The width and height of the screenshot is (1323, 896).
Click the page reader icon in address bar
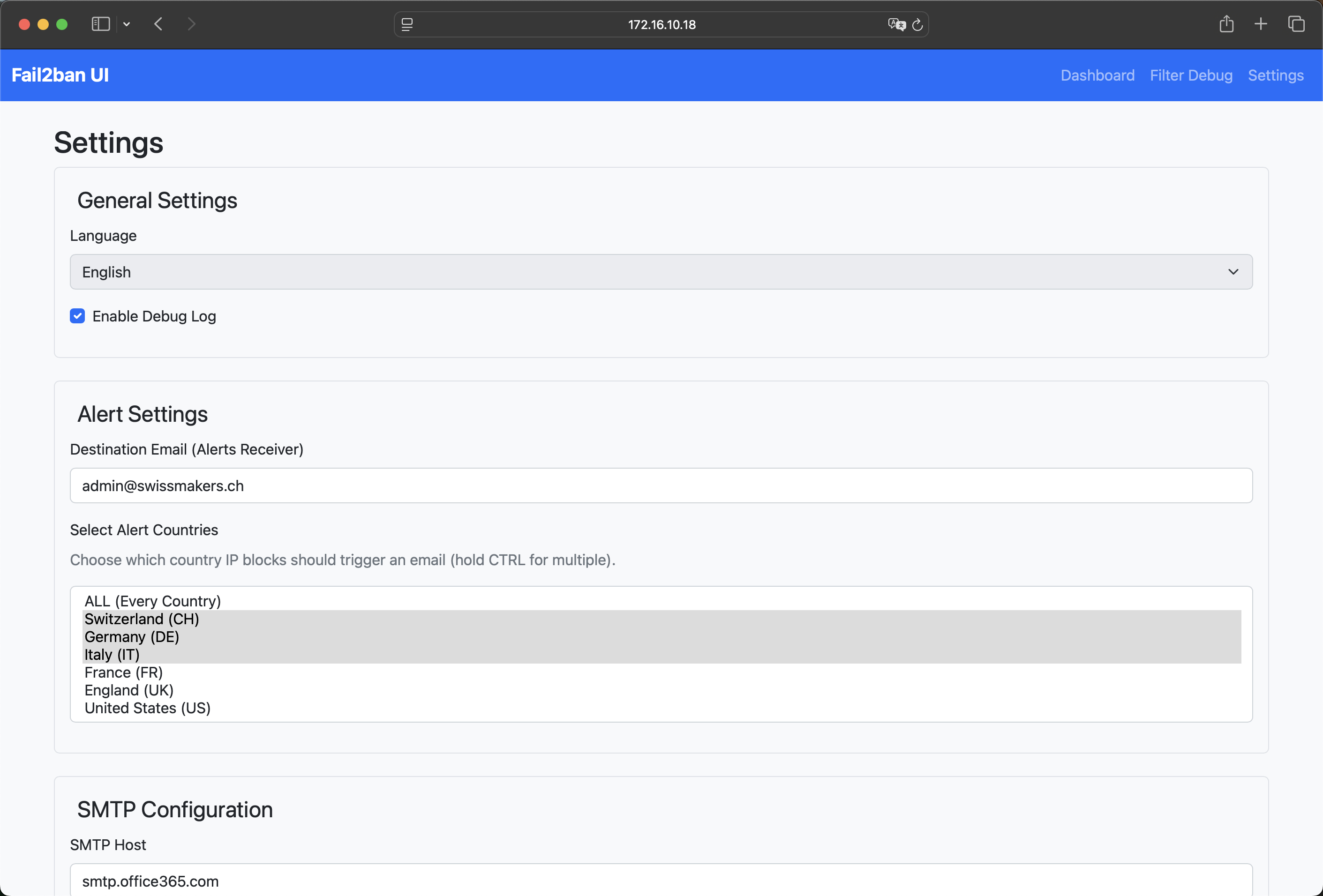[x=407, y=24]
